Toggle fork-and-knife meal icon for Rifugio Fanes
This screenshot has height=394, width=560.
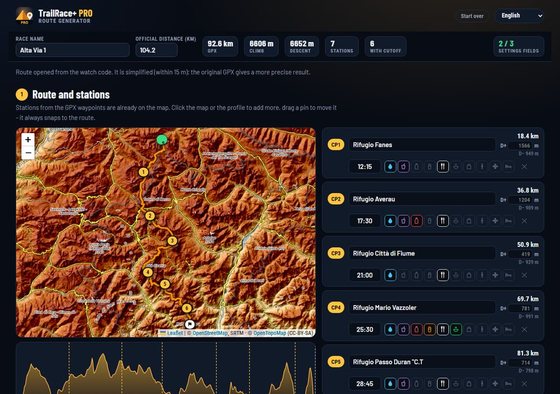[443, 166]
